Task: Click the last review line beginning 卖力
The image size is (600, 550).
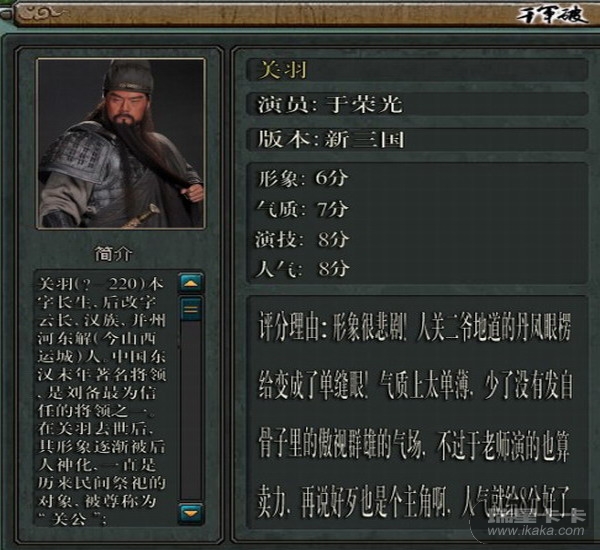Action: point(415,501)
